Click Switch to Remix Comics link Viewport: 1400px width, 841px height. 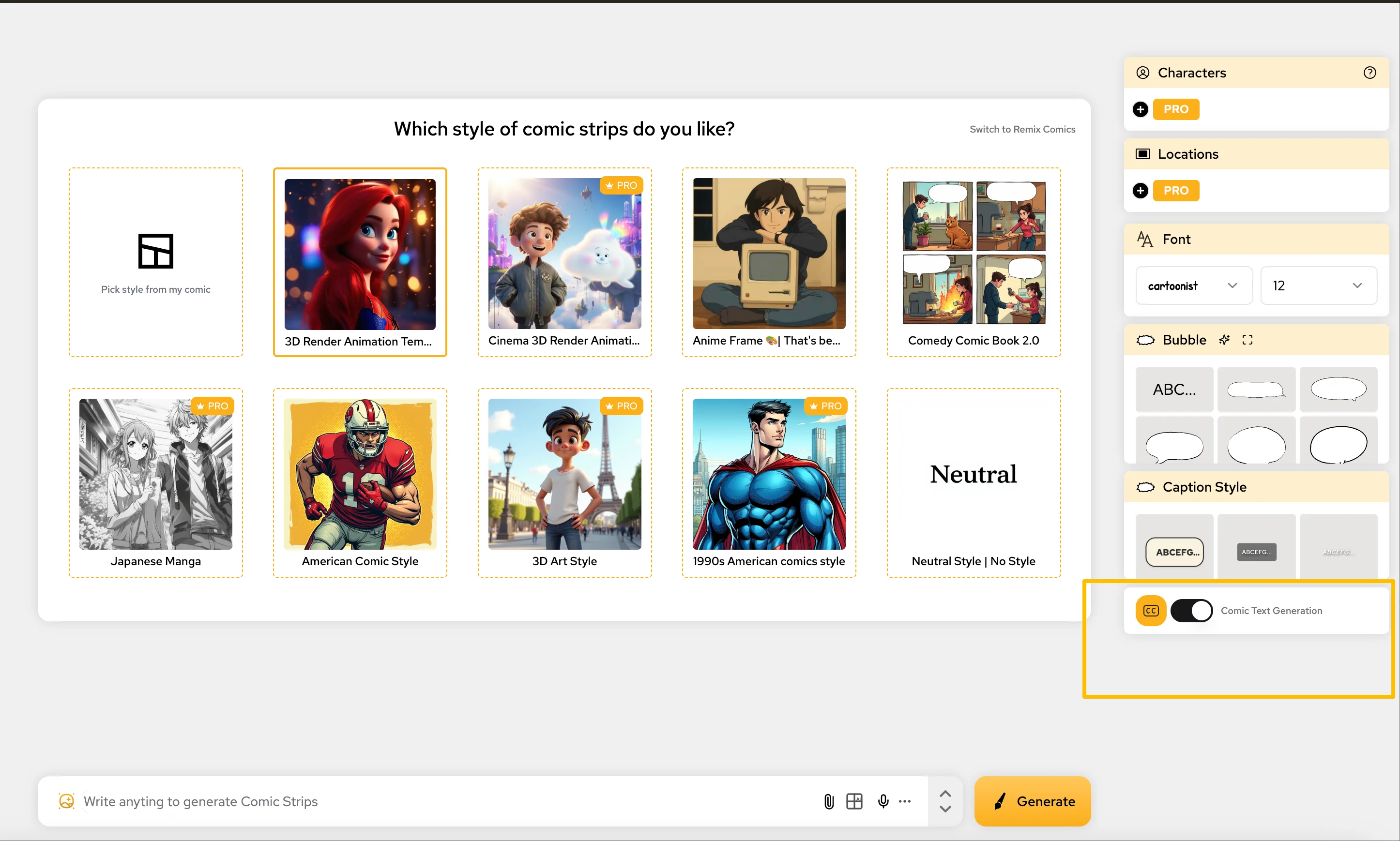[x=1022, y=129]
